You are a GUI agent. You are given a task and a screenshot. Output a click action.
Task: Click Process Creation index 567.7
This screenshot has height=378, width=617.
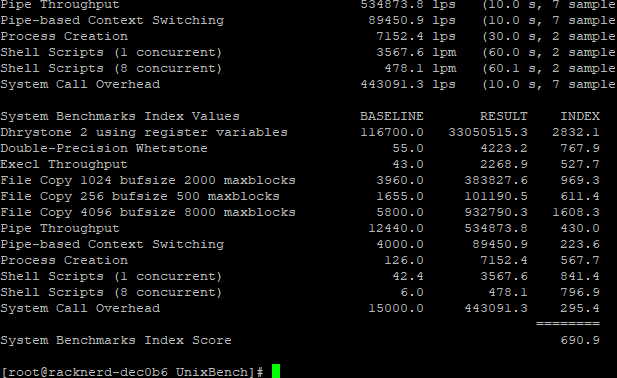click(580, 260)
